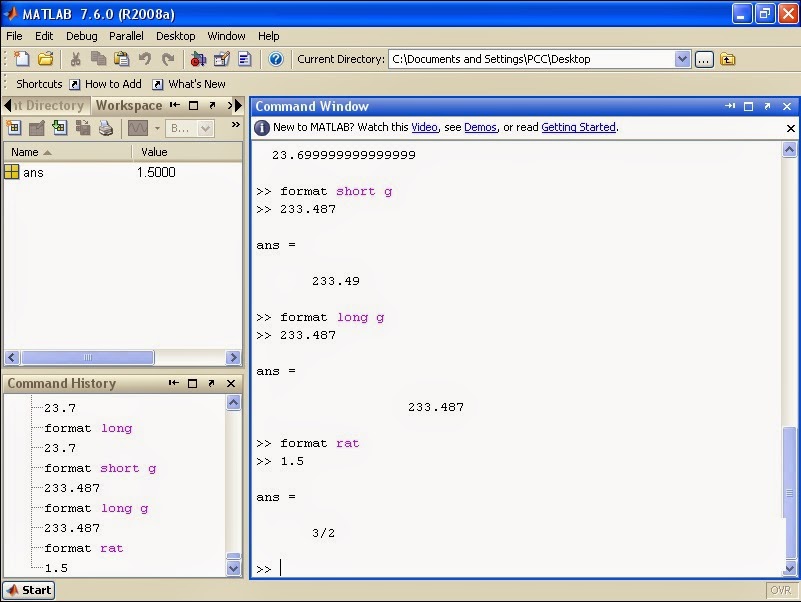The image size is (801, 602).
Task: Click the New M-File icon
Action: [21, 59]
